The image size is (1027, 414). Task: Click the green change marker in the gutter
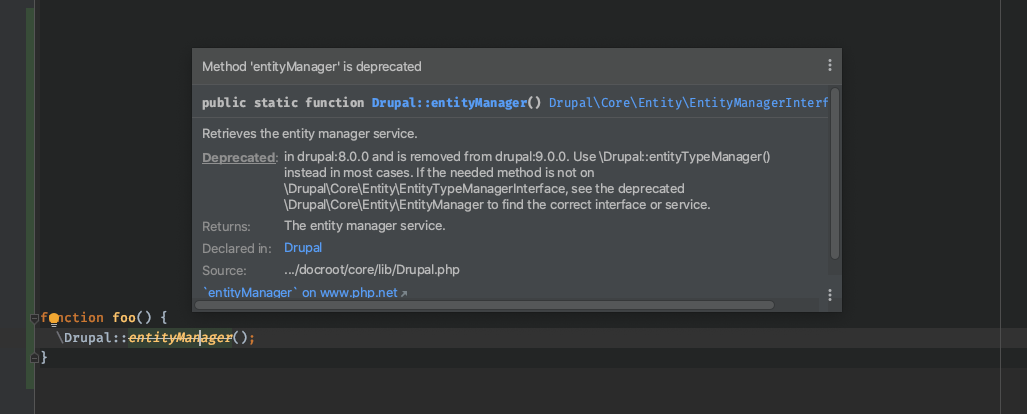[x=30, y=198]
